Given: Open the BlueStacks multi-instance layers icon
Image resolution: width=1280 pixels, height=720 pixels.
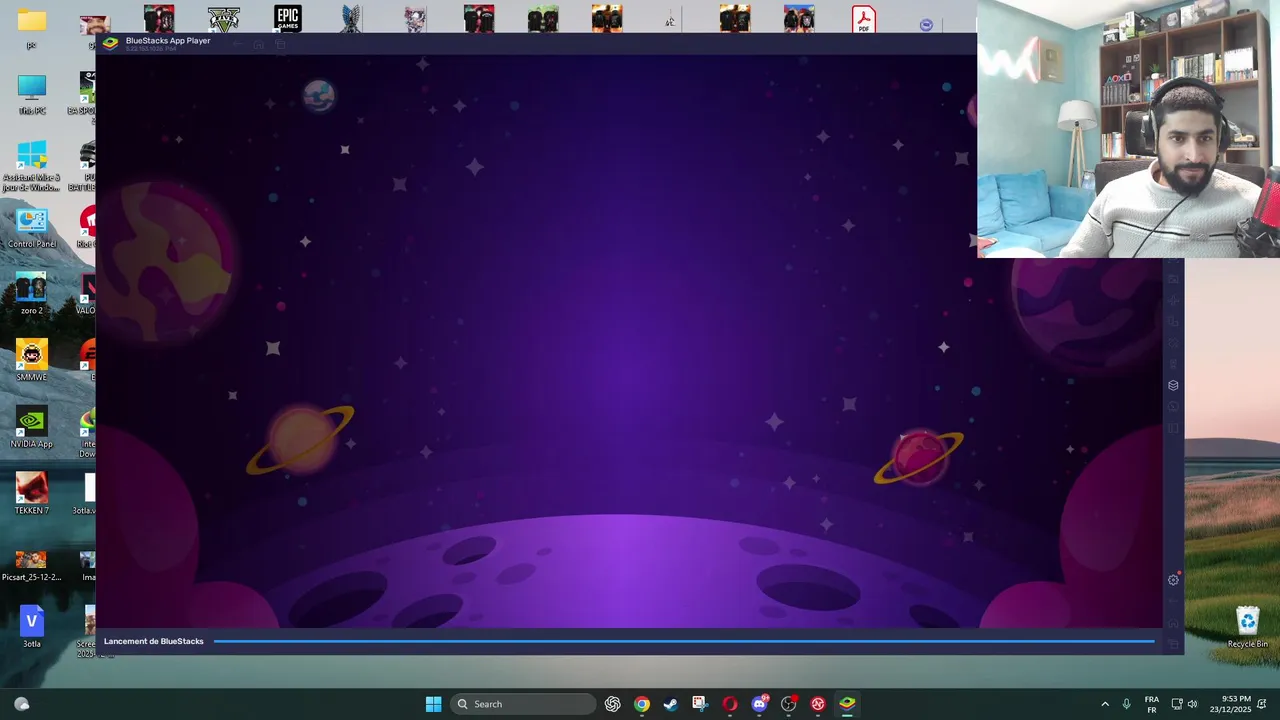Looking at the screenshot, I should 1173,385.
